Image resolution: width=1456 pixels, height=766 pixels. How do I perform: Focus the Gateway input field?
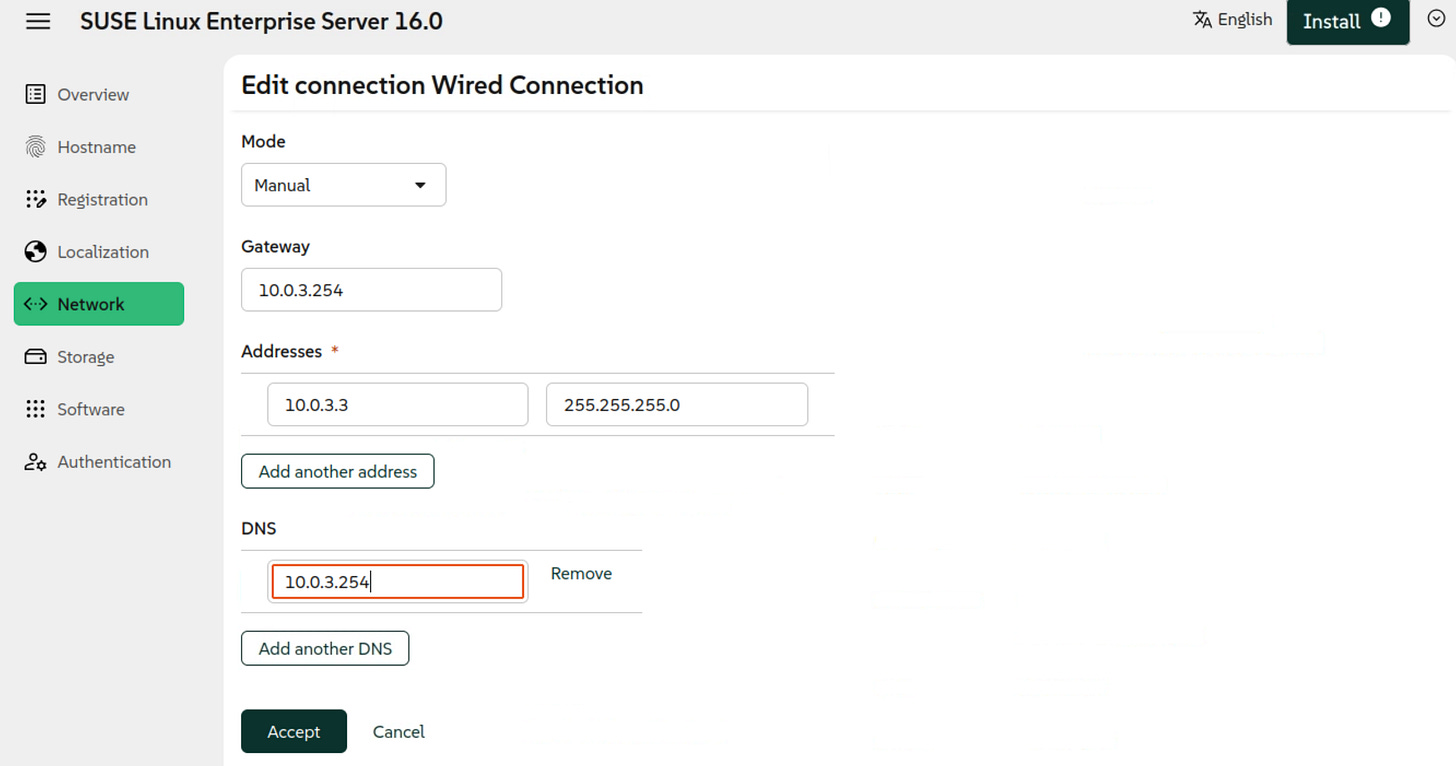(371, 290)
